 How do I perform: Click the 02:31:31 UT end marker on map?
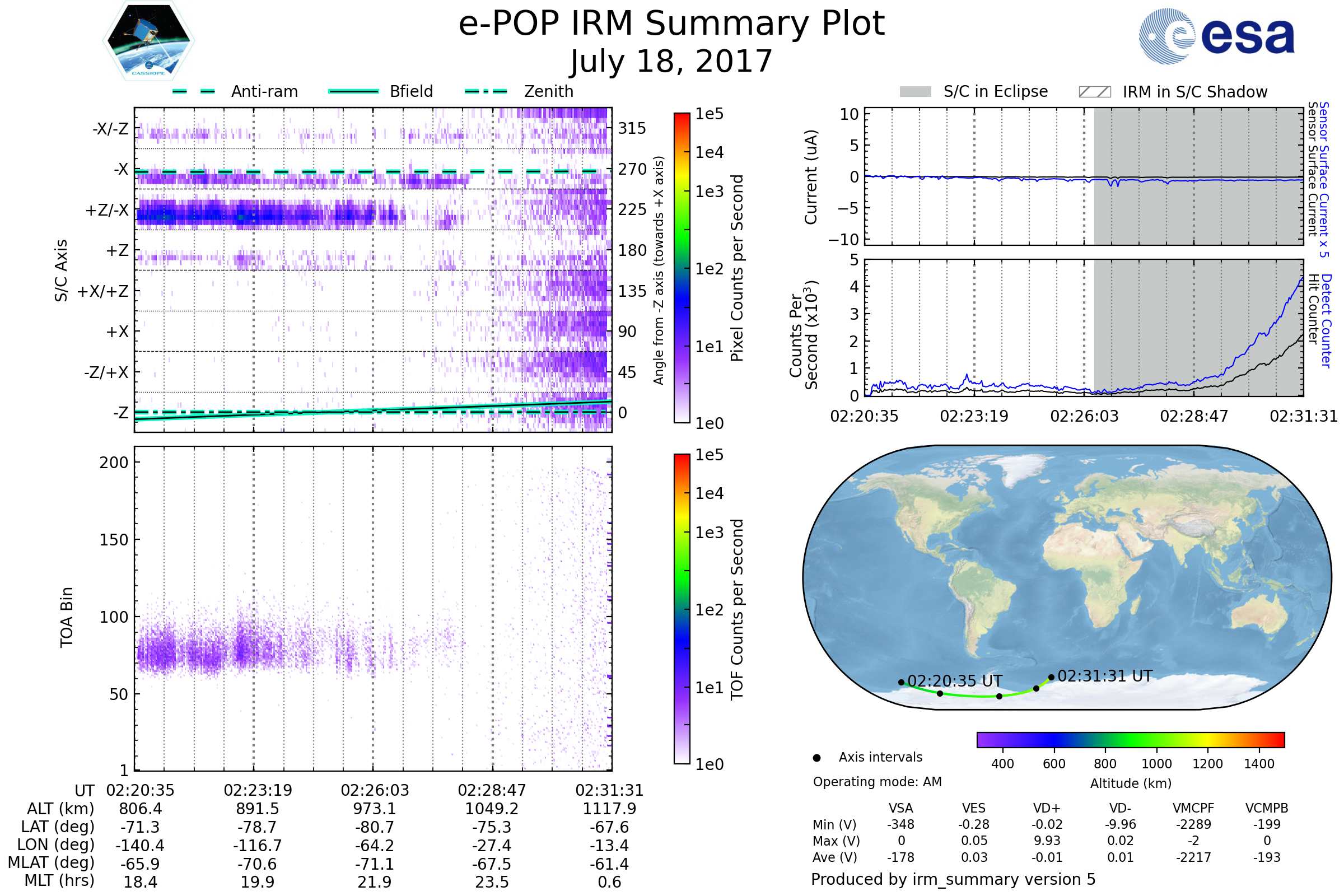pos(1051,677)
